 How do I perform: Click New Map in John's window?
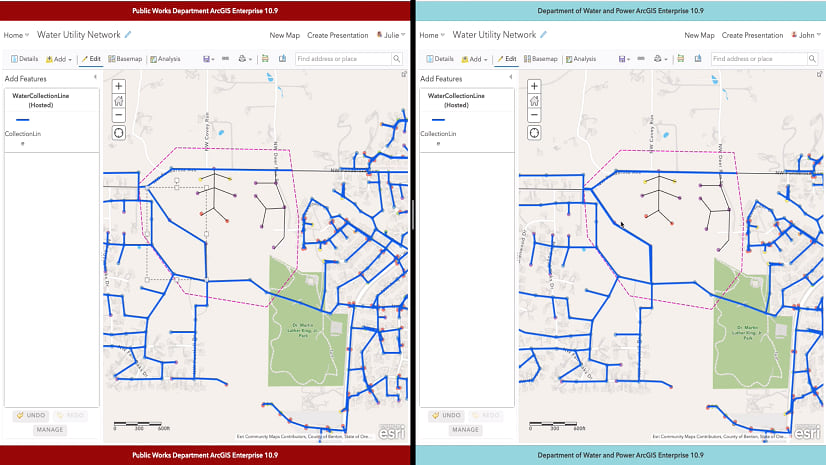point(700,35)
